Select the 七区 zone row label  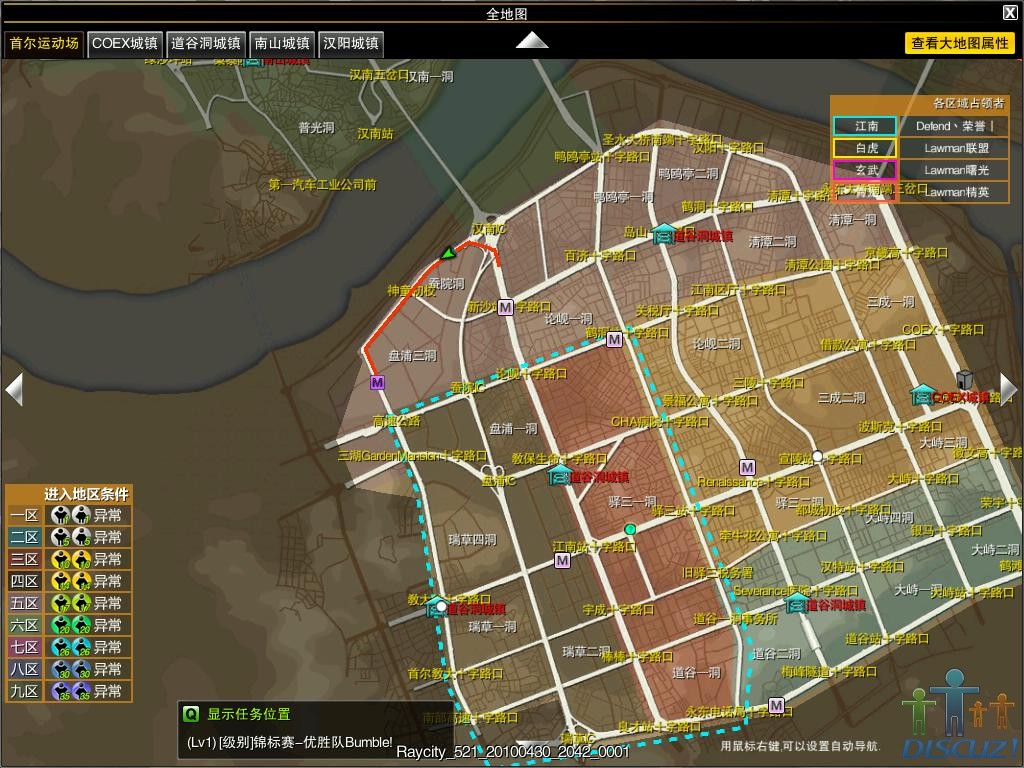point(24,647)
